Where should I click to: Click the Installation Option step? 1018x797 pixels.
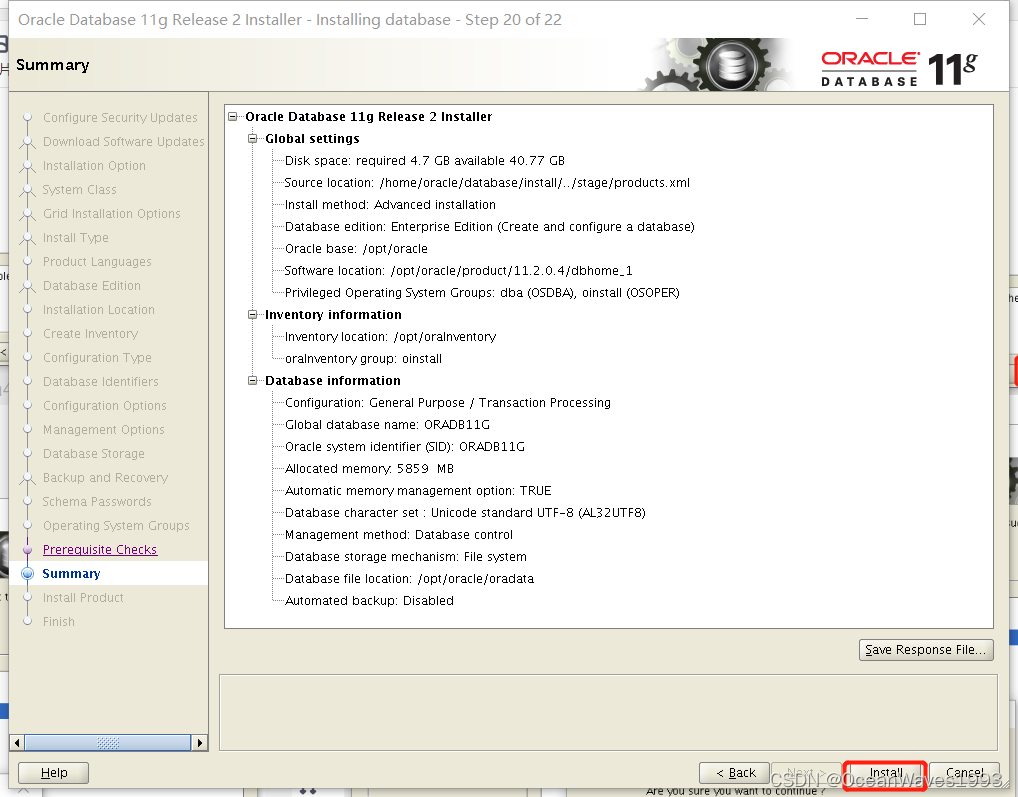point(94,166)
